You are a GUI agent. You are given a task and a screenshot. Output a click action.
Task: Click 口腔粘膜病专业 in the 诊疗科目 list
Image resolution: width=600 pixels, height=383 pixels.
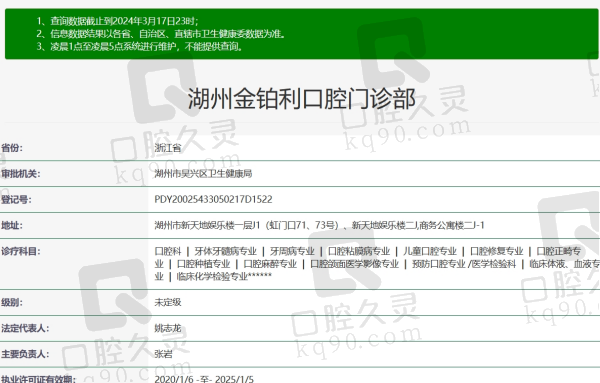[359, 251]
